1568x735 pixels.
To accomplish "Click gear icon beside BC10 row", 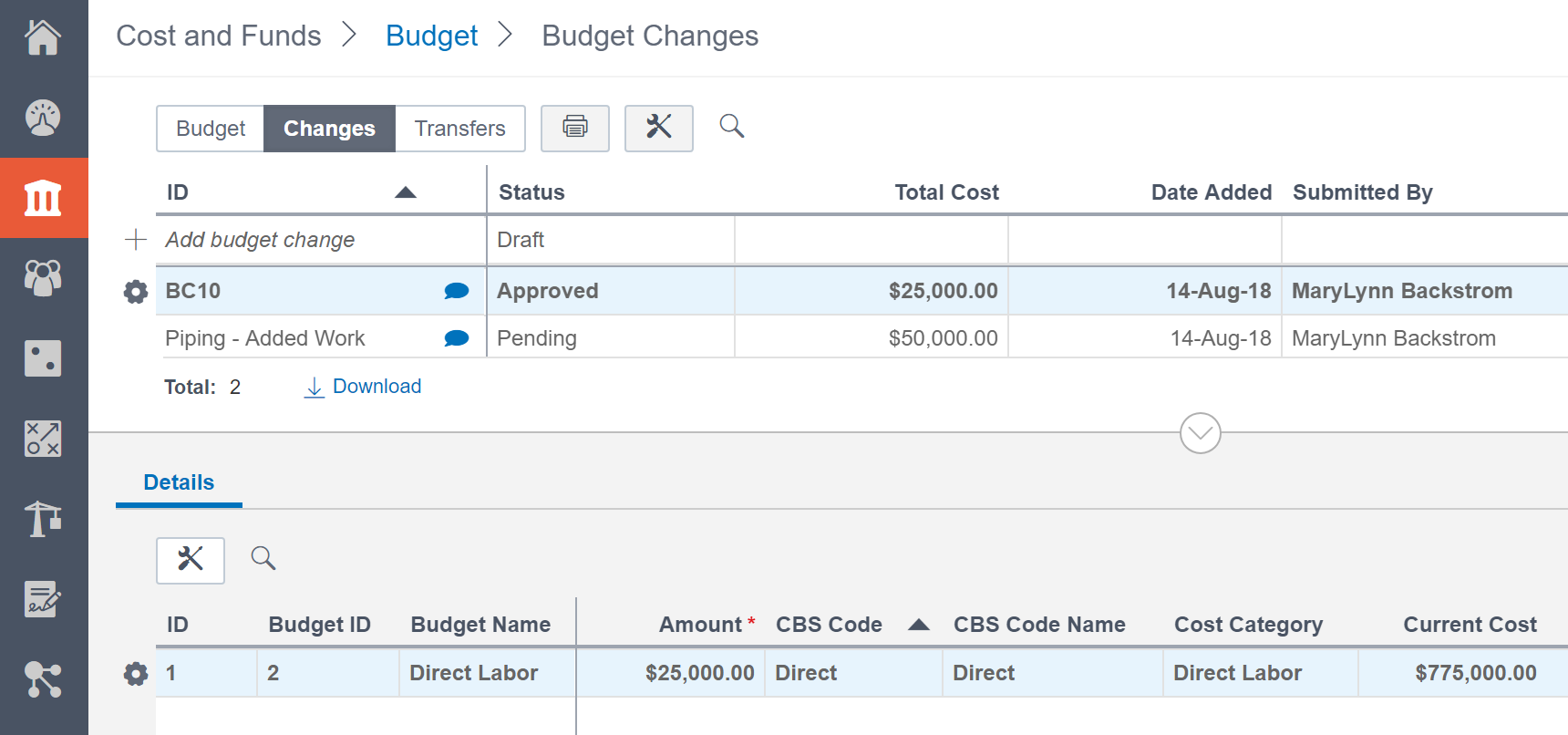I will (136, 292).
